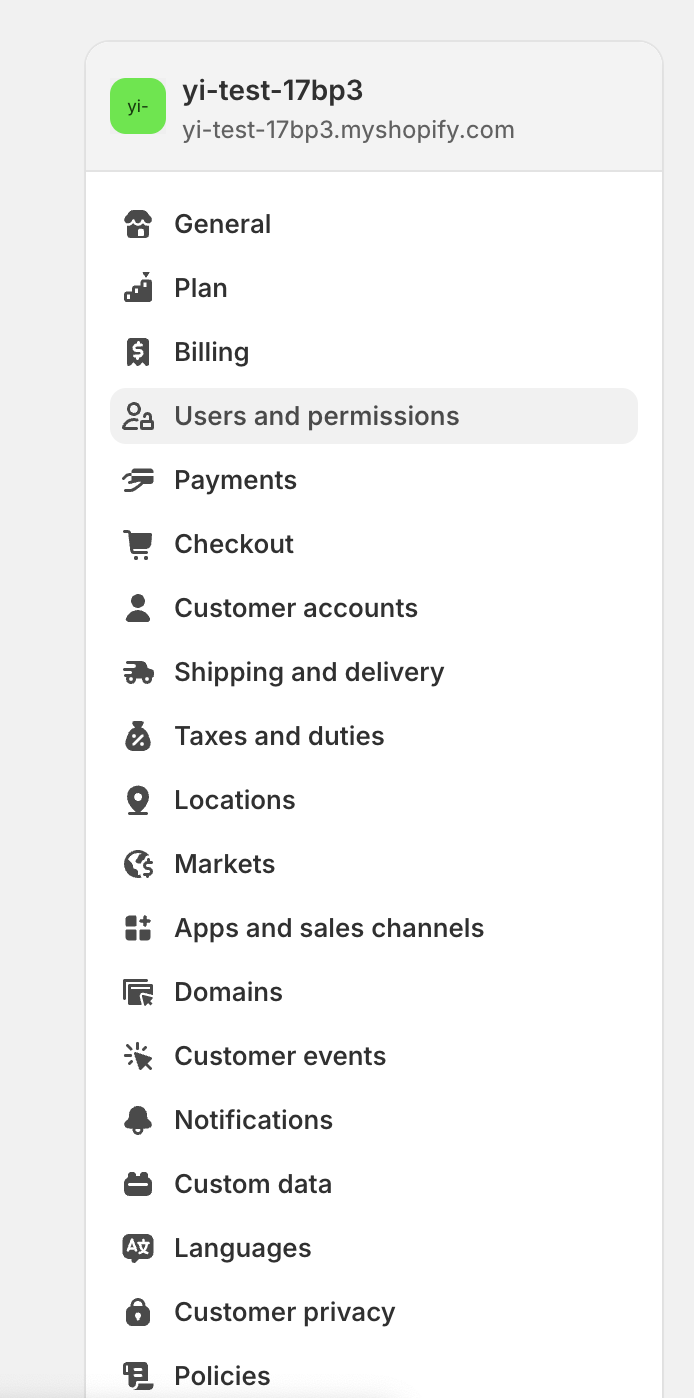The image size is (694, 1398).
Task: Open Custom data settings
Action: (x=252, y=1184)
